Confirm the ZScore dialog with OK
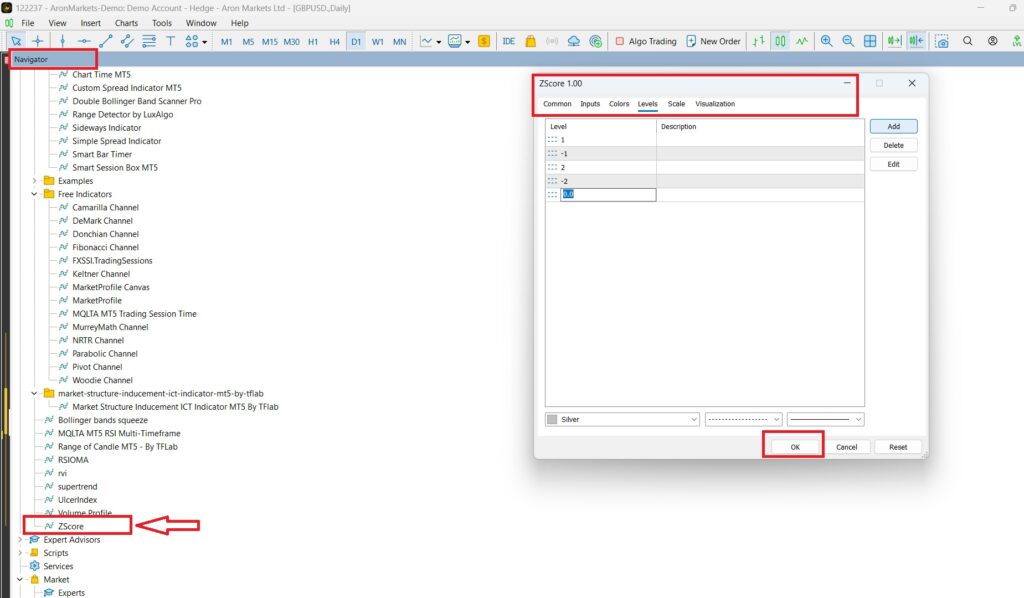This screenshot has width=1024, height=598. (794, 447)
